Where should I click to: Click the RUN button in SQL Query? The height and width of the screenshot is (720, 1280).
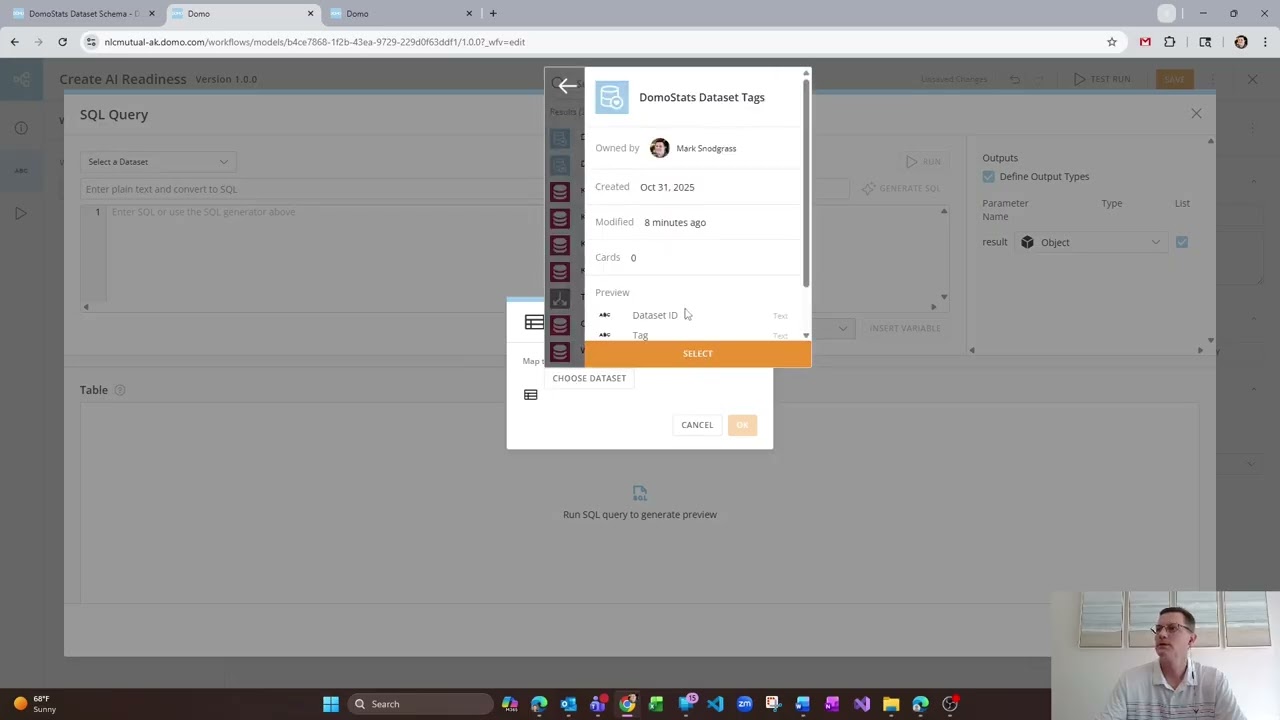[923, 161]
